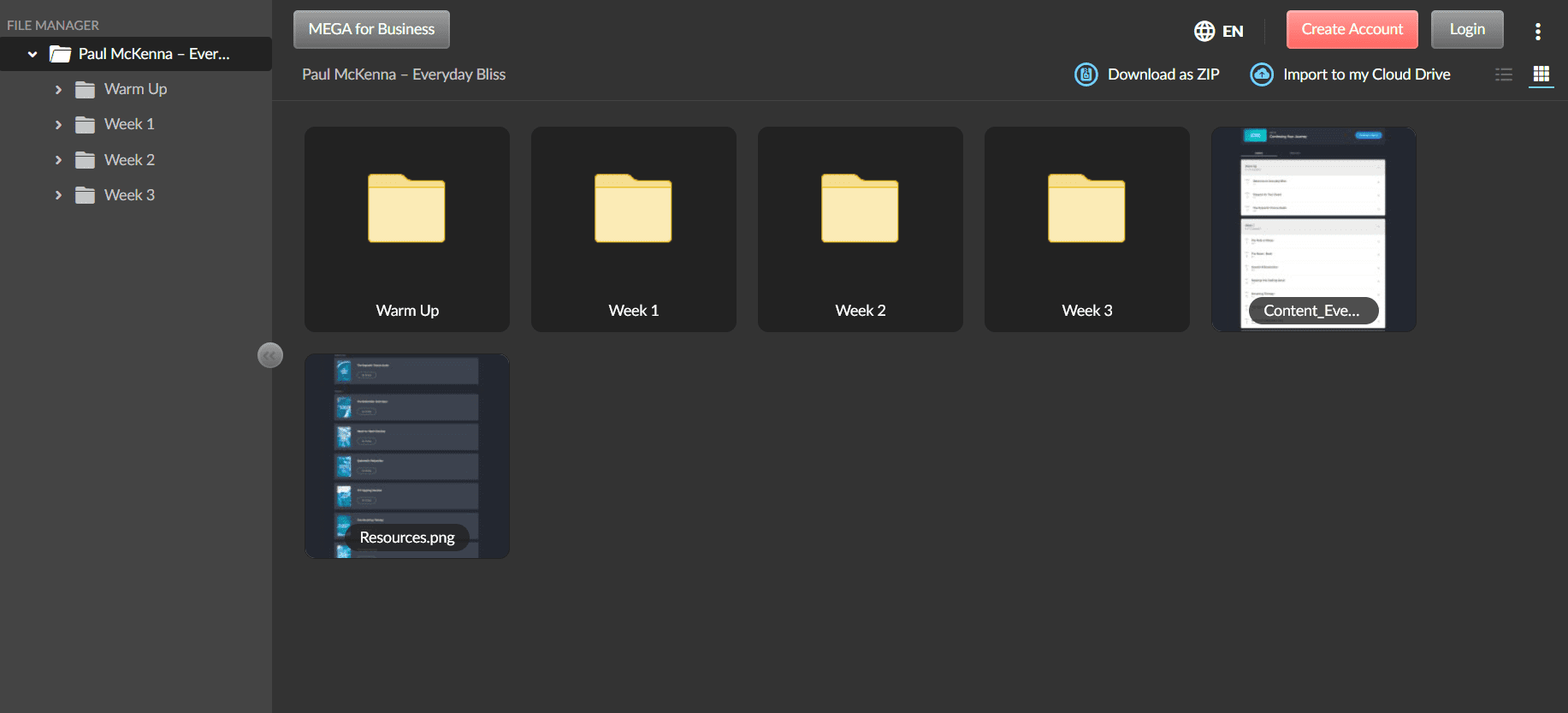Screen dimensions: 1568x713
Task: Switch to list view
Action: (x=1504, y=74)
